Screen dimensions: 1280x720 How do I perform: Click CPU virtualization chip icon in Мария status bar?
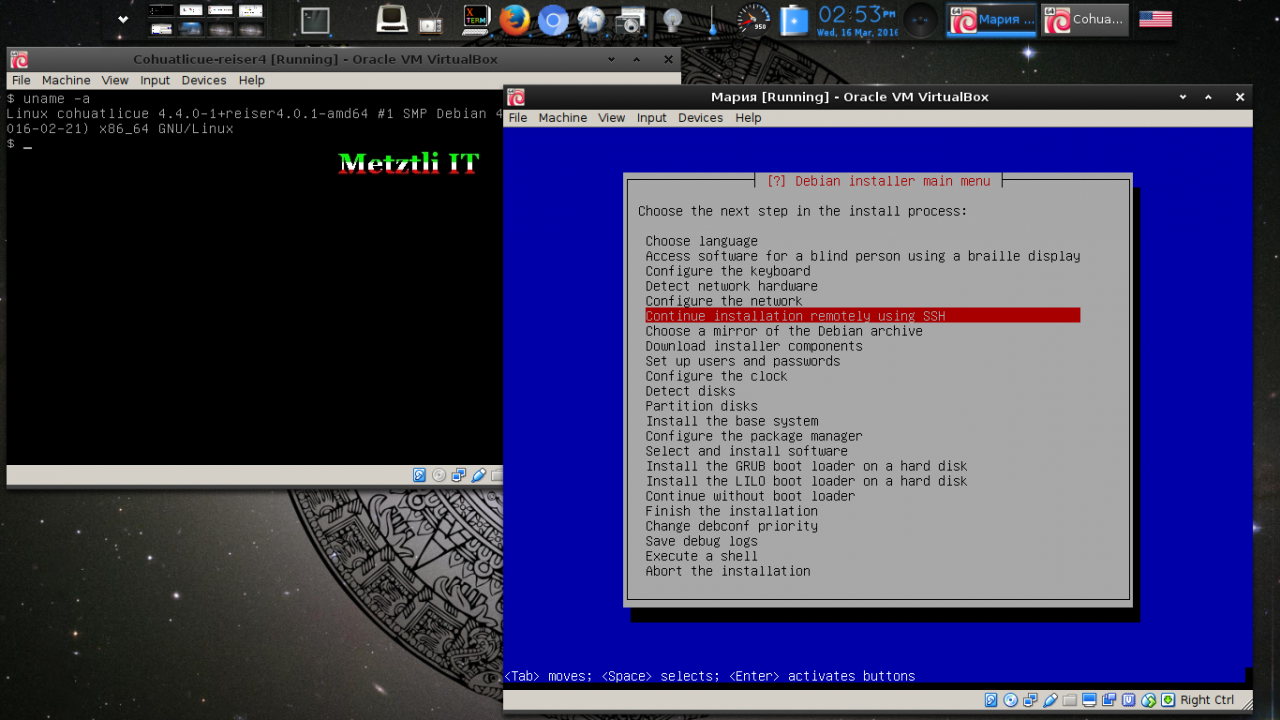[1129, 700]
